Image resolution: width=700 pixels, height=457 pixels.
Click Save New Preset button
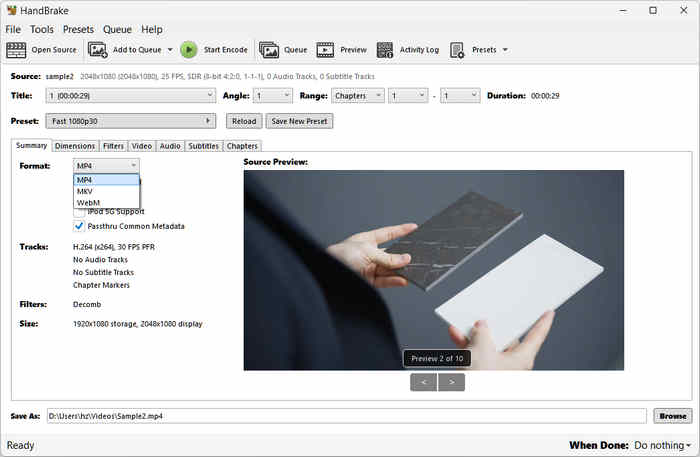point(299,121)
